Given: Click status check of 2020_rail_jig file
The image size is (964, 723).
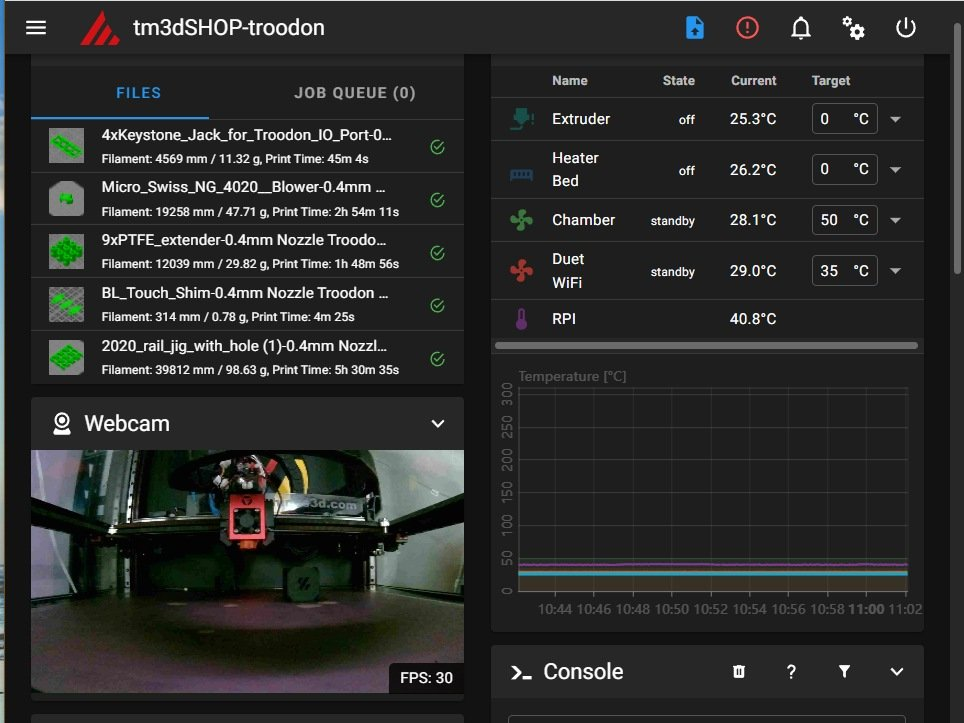Looking at the screenshot, I should click(x=437, y=359).
